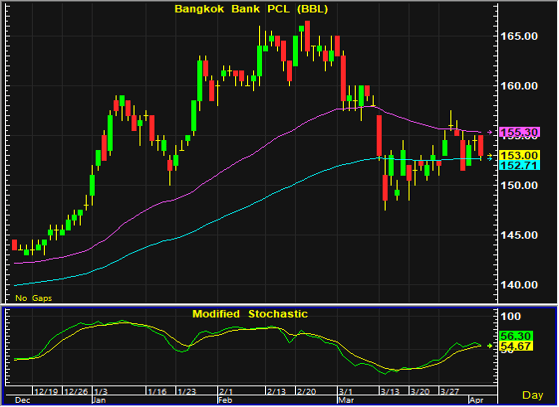Click the 160.00 price axis label
Screen dimensions: 559x407
pos(519,86)
